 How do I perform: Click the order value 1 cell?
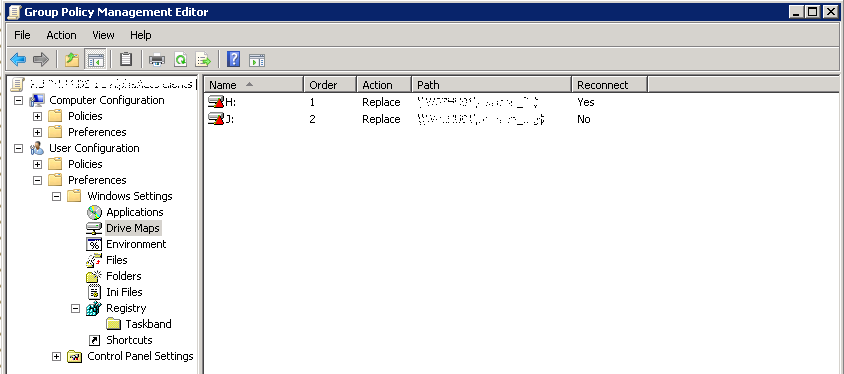pos(313,102)
